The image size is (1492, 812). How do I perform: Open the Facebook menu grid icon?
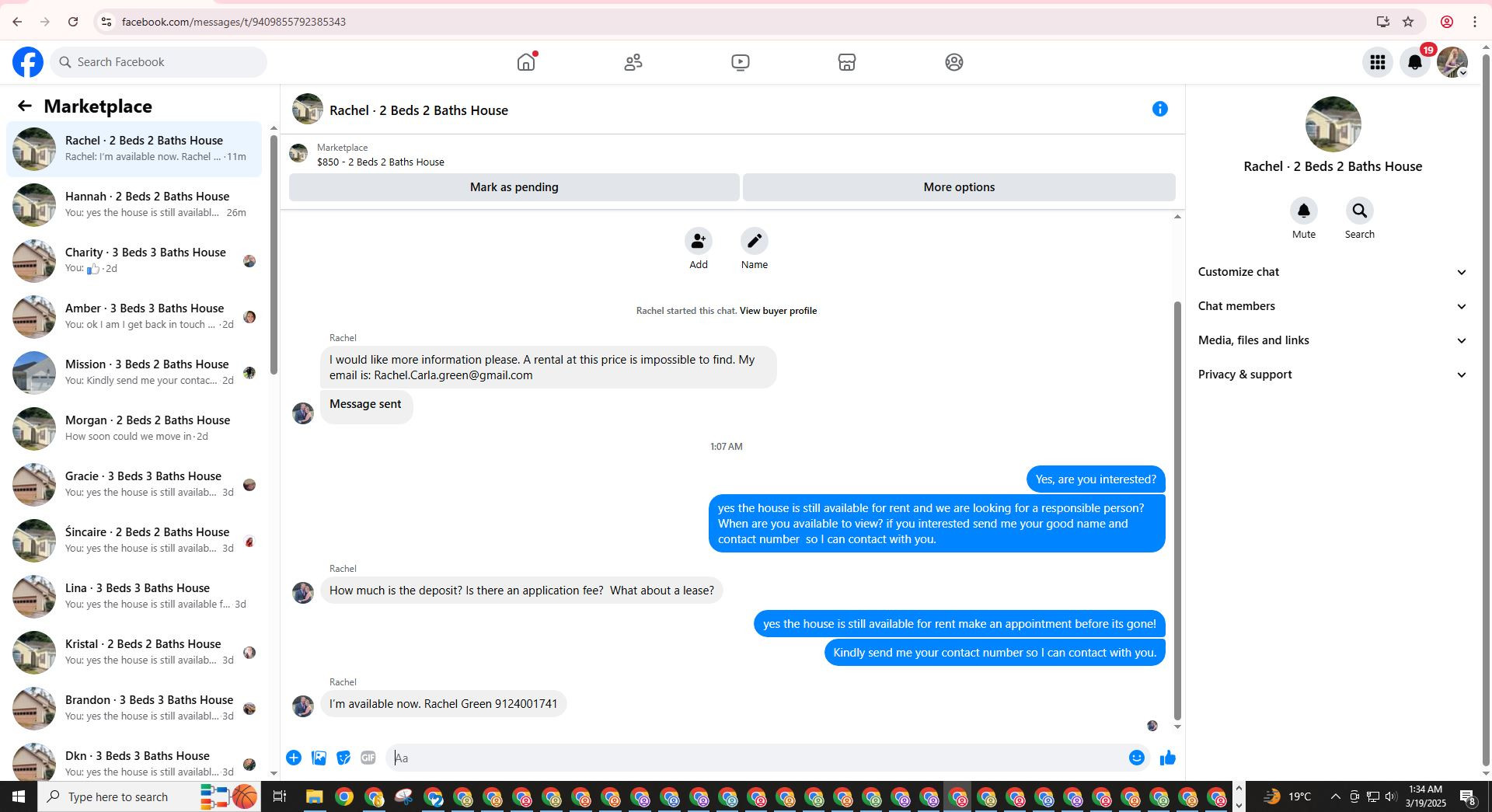coord(1378,62)
